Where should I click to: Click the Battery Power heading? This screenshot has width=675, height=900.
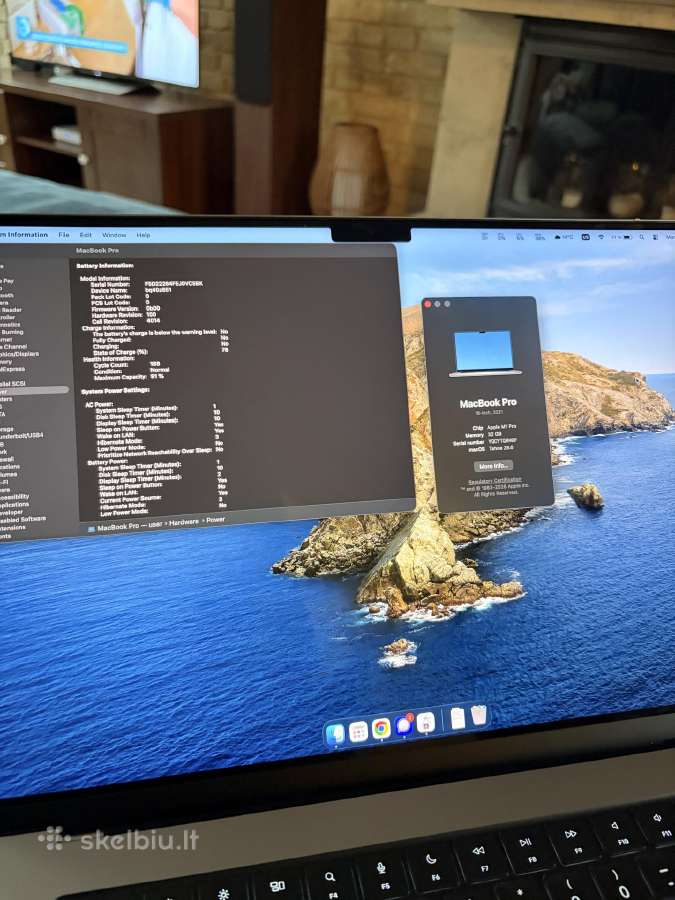[x=107, y=461]
